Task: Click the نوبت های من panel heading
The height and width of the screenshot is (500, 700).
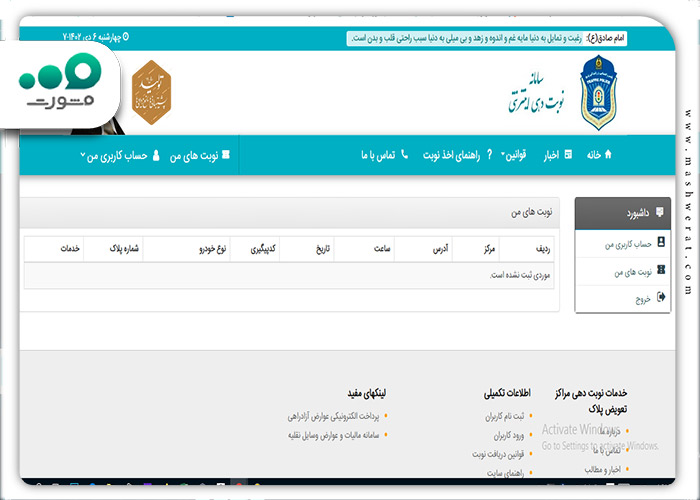Action: pos(531,212)
